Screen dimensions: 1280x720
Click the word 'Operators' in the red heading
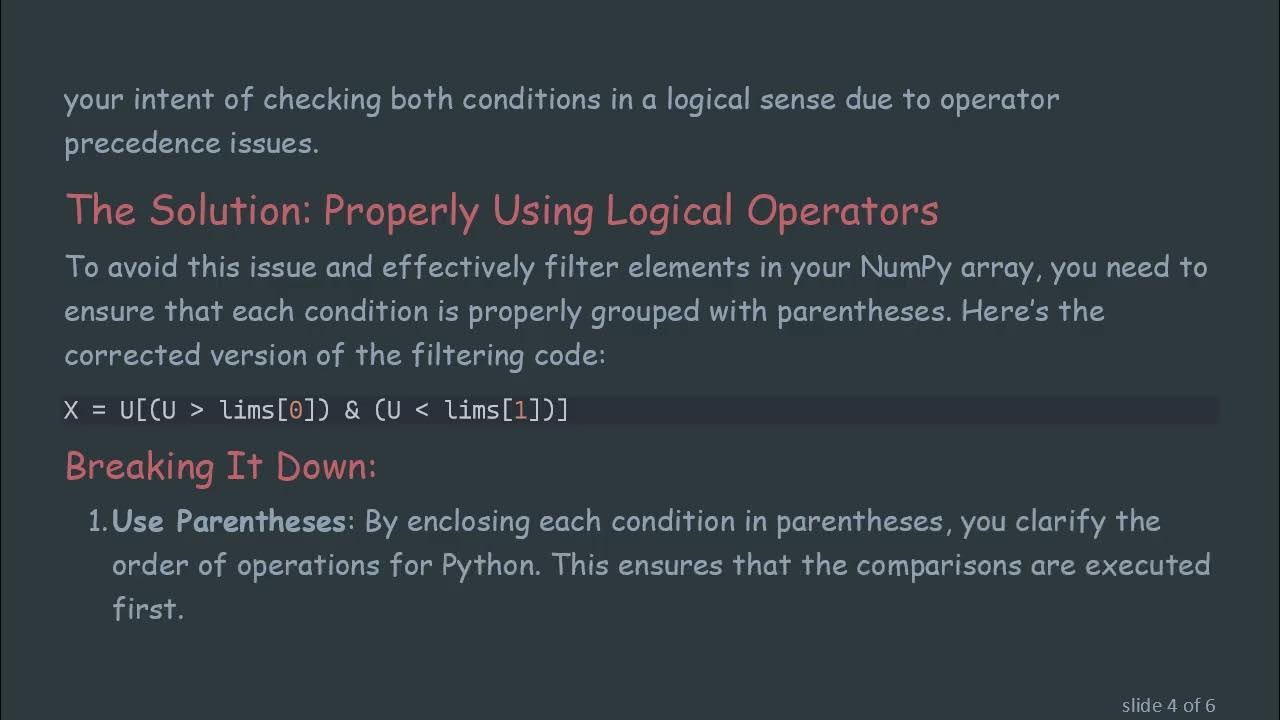[842, 211]
